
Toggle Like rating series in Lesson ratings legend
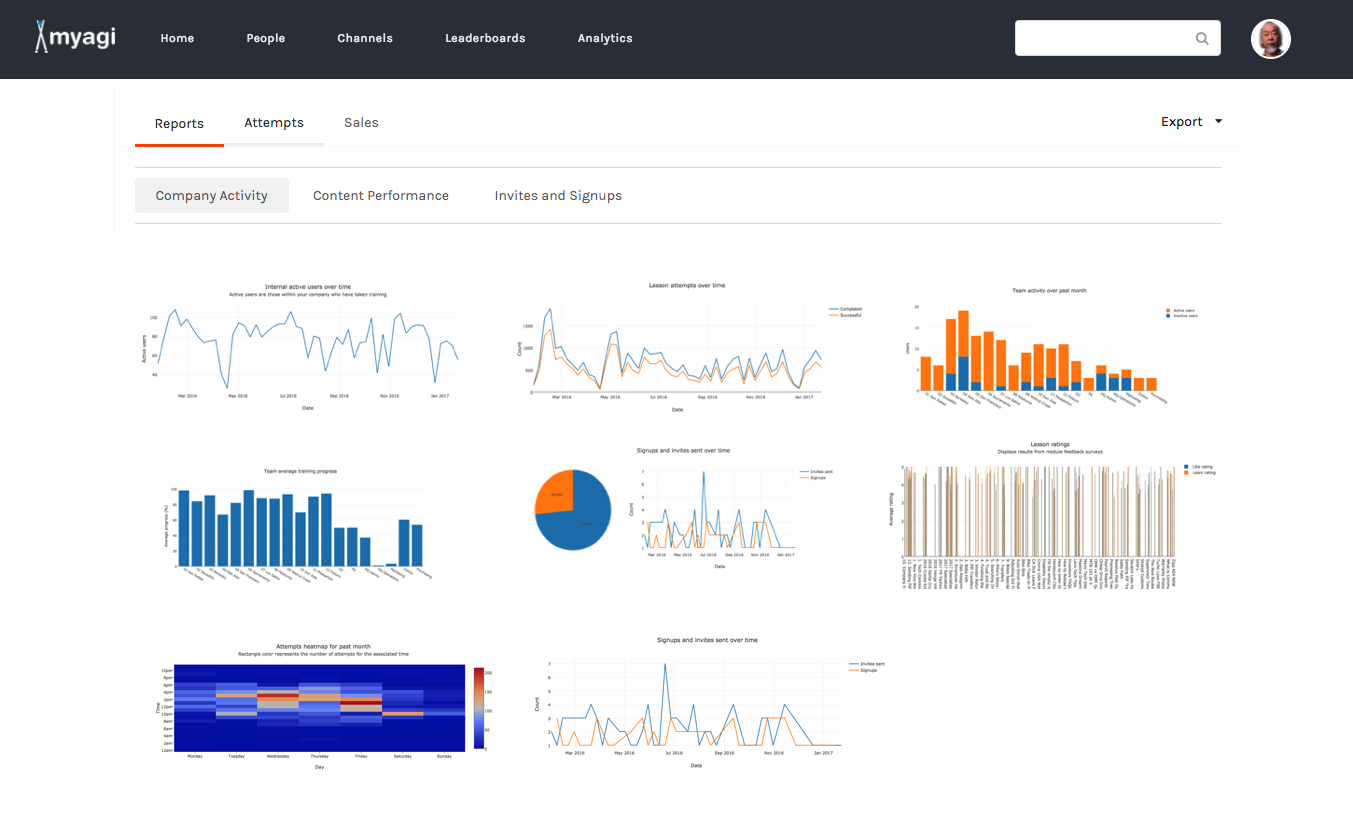tap(1200, 466)
